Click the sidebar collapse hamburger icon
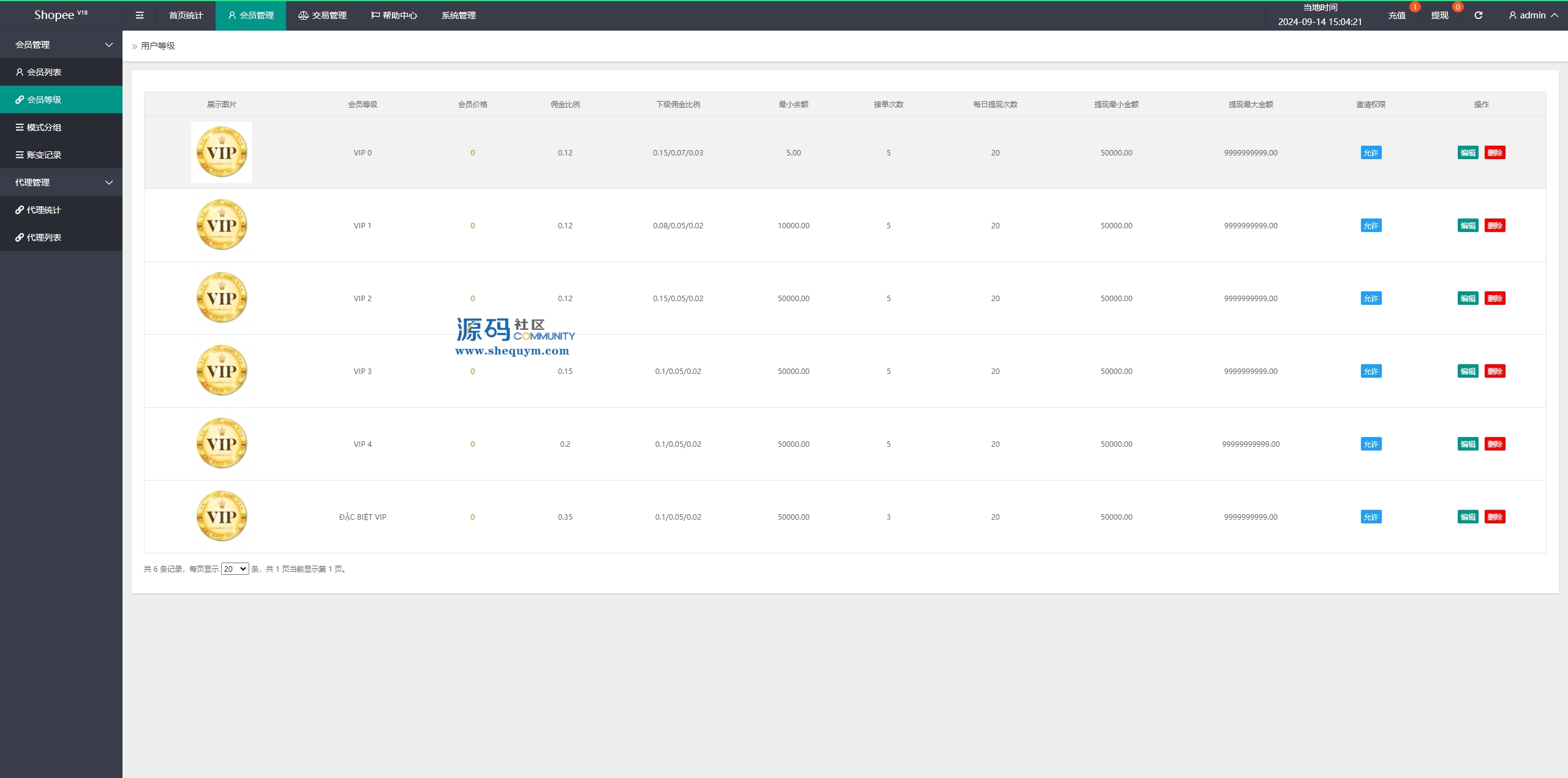 pyautogui.click(x=140, y=15)
